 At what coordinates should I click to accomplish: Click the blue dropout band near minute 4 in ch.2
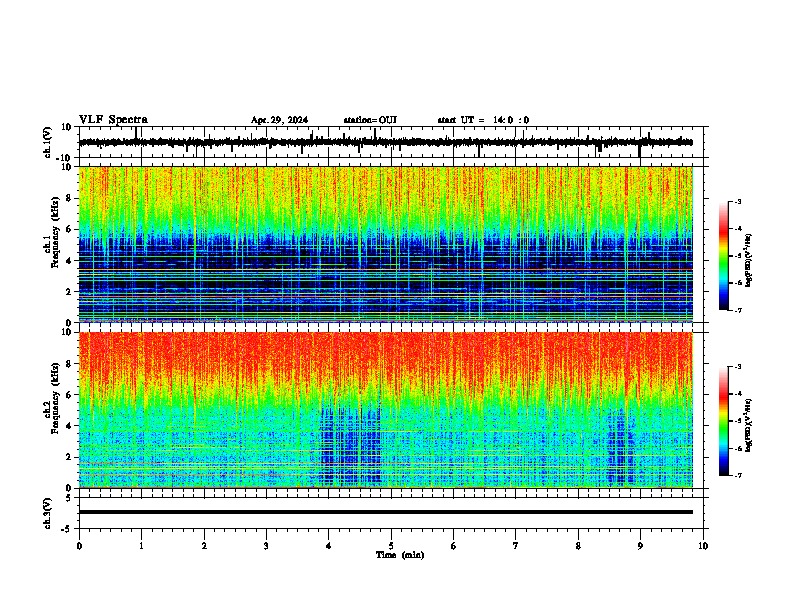pyautogui.click(x=351, y=444)
